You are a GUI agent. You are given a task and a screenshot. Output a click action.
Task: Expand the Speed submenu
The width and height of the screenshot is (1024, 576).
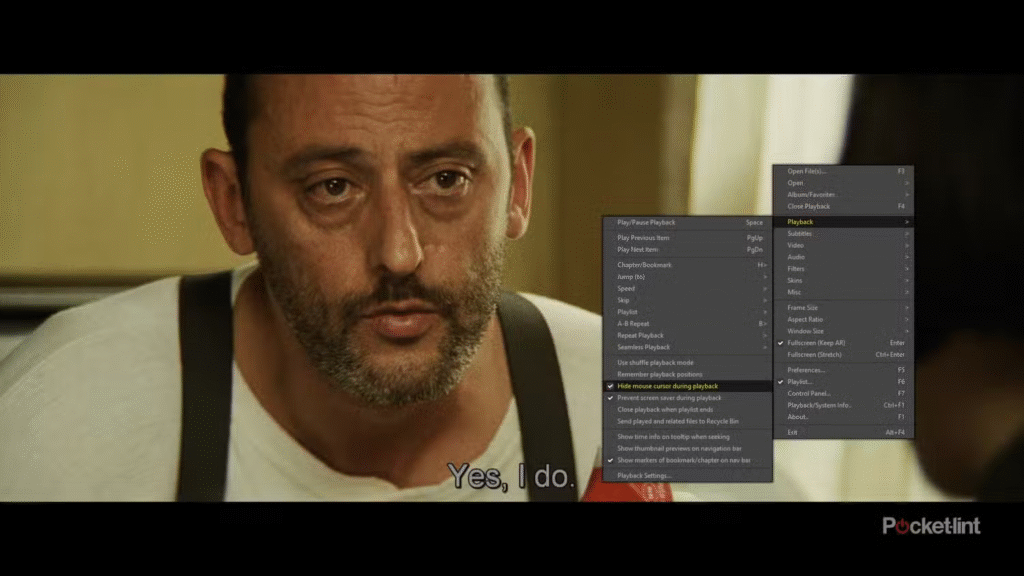627,289
